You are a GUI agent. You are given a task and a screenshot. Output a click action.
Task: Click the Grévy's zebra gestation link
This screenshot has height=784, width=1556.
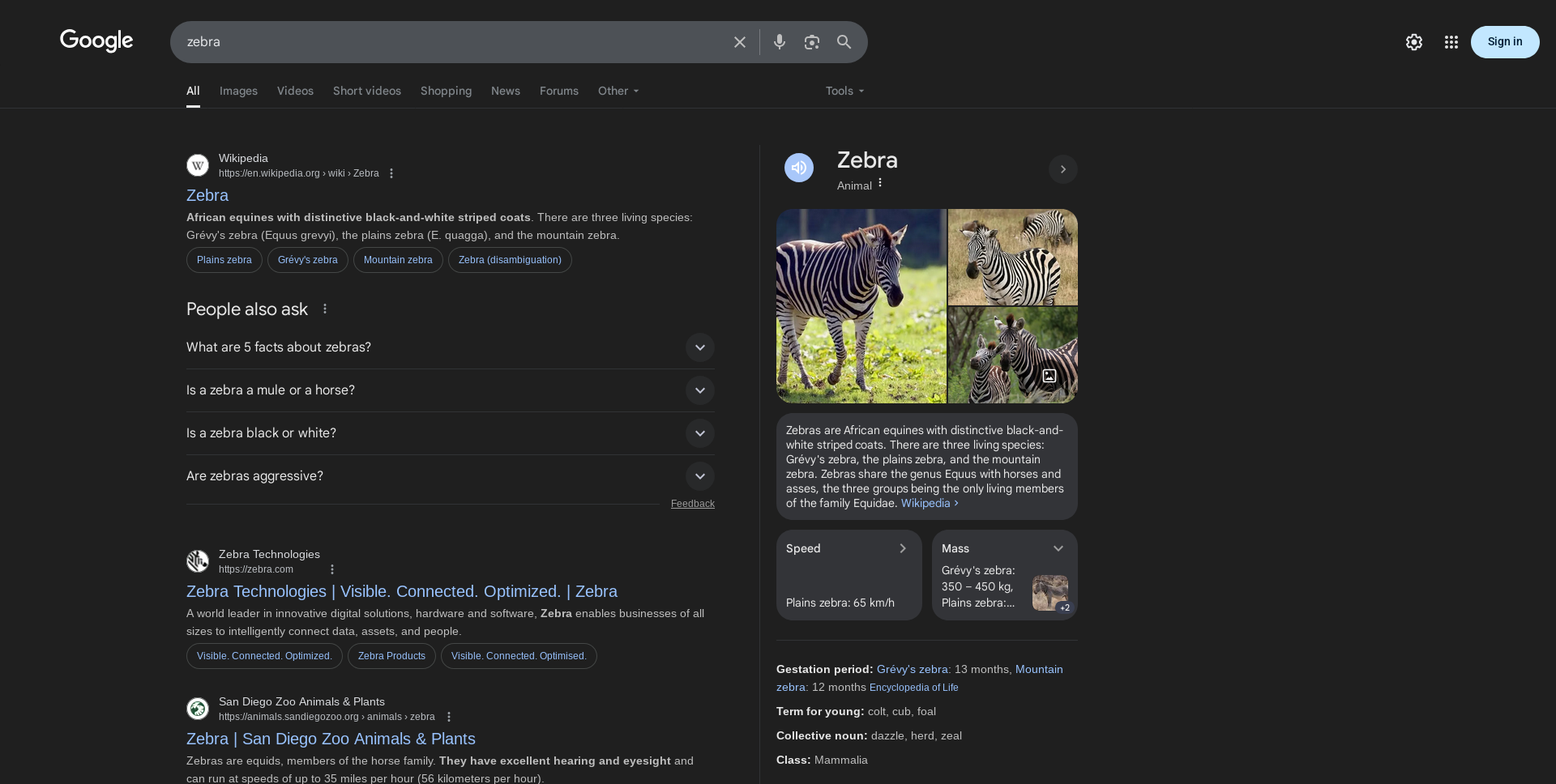coord(913,669)
